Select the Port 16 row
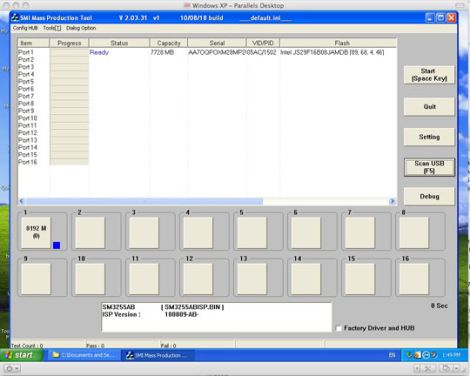The width and height of the screenshot is (470, 376). tap(207, 162)
